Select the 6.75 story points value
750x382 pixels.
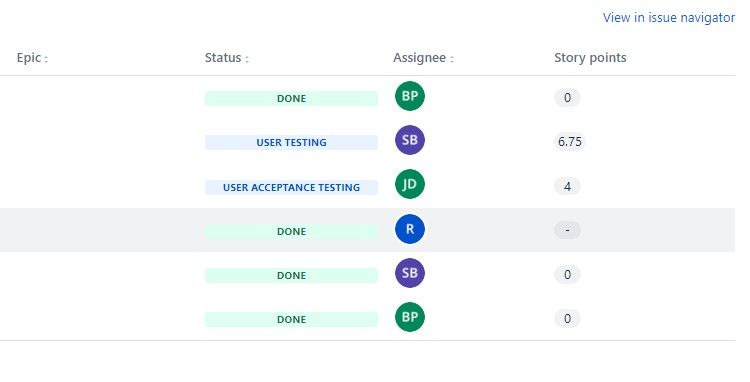[x=570, y=142]
